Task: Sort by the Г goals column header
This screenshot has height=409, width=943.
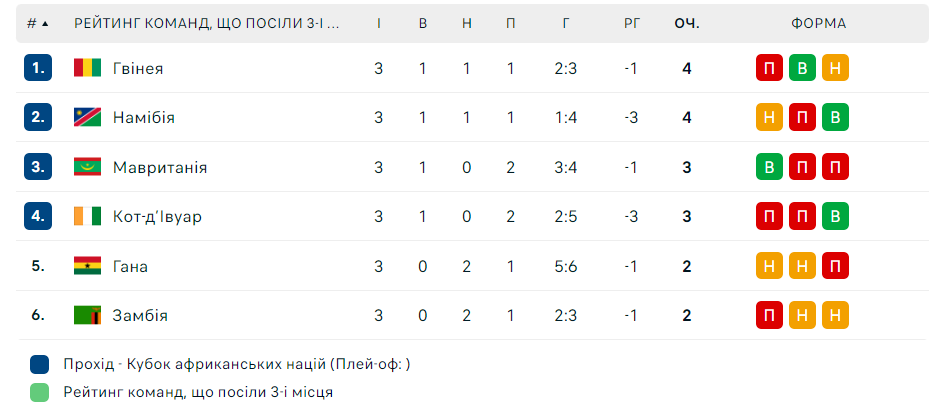Action: (x=567, y=23)
